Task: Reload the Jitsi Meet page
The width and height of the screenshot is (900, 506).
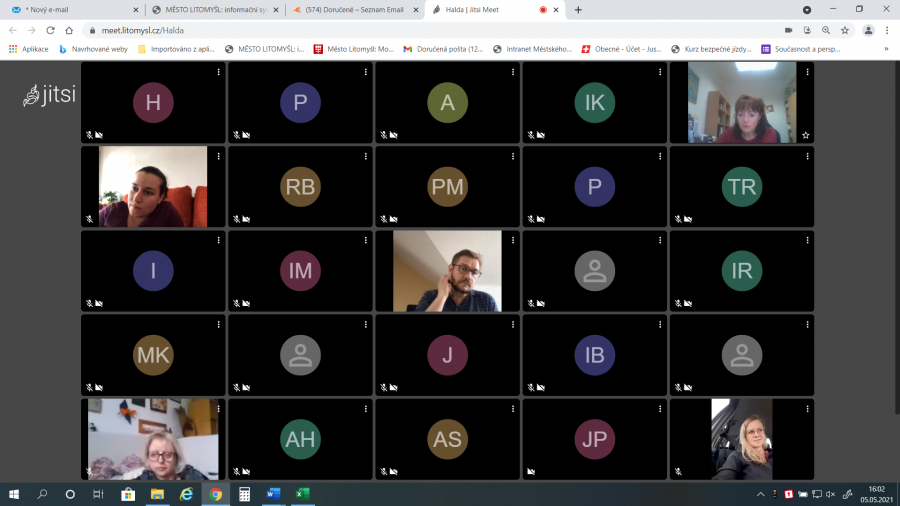Action: (49, 30)
